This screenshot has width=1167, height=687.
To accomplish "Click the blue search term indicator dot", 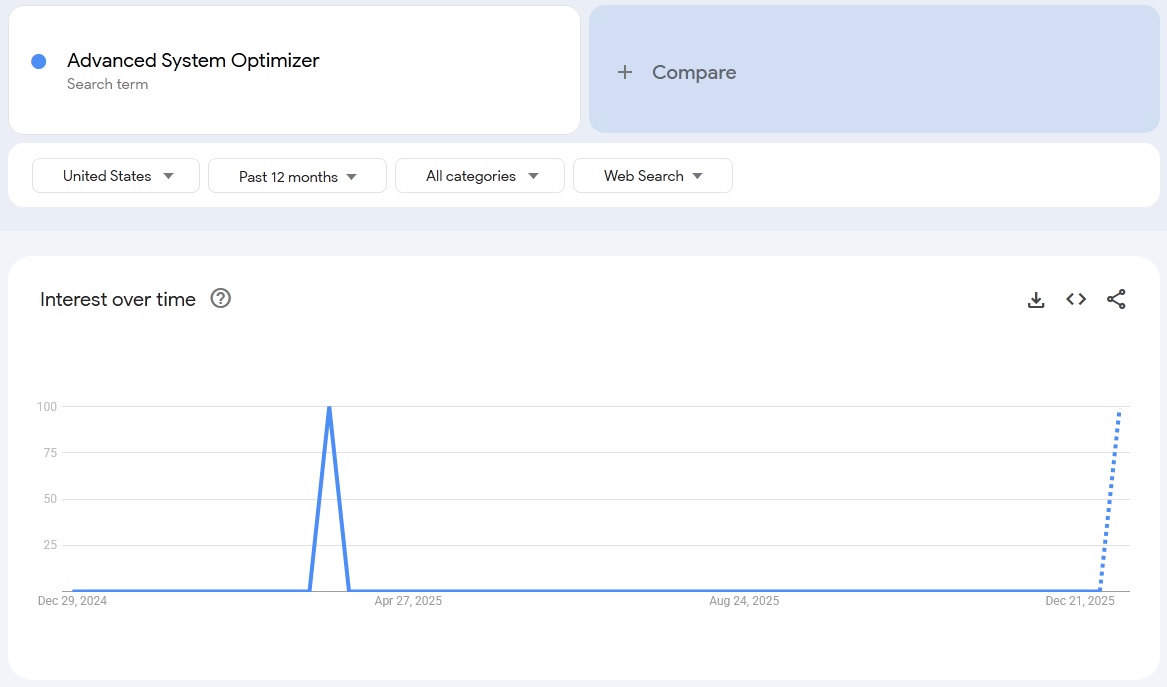I will coord(38,61).
